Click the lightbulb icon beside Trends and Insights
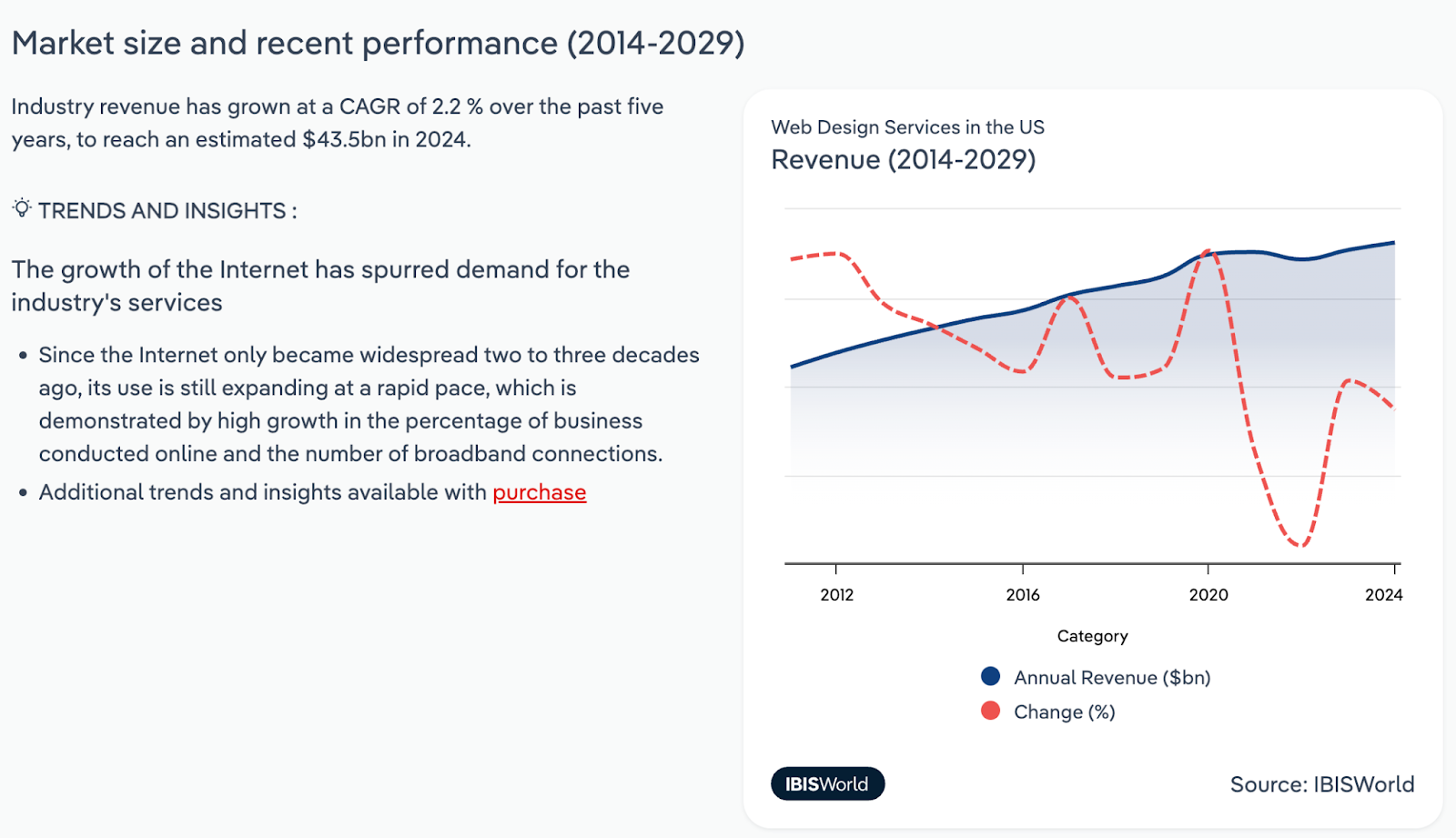Screen dimensions: 1456x838 coord(22,208)
